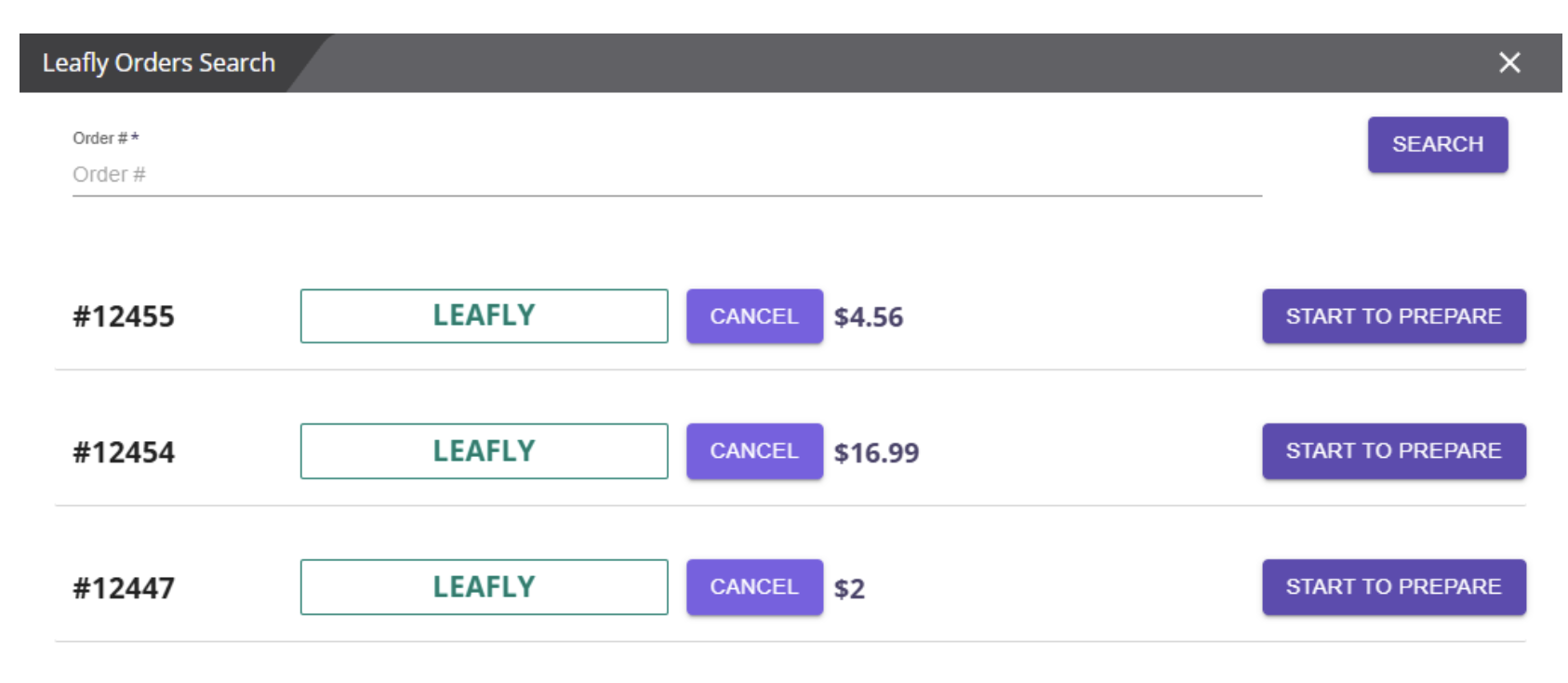Click the Leafly Orders Search title
Image resolution: width=1568 pixels, height=683 pixels.
[x=159, y=63]
